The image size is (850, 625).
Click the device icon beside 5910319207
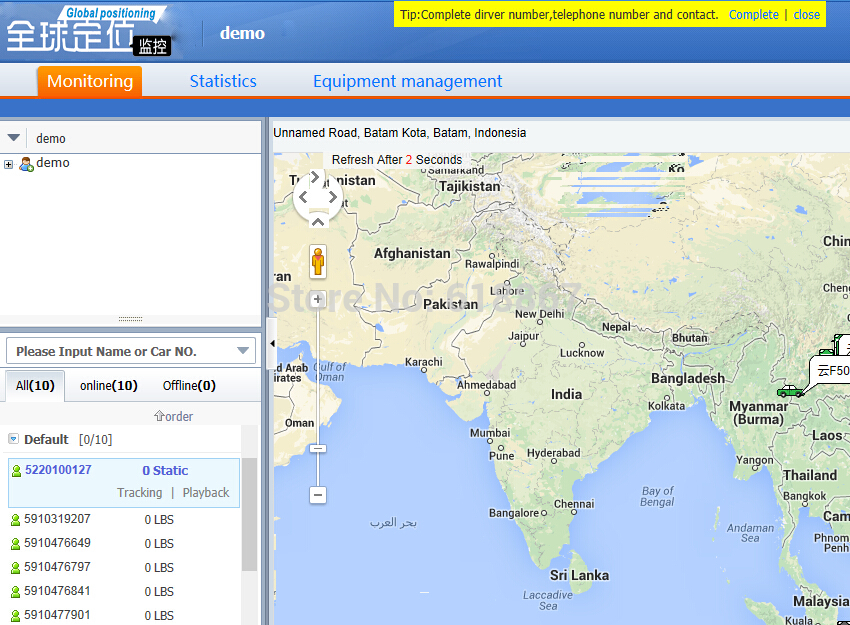(x=15, y=520)
